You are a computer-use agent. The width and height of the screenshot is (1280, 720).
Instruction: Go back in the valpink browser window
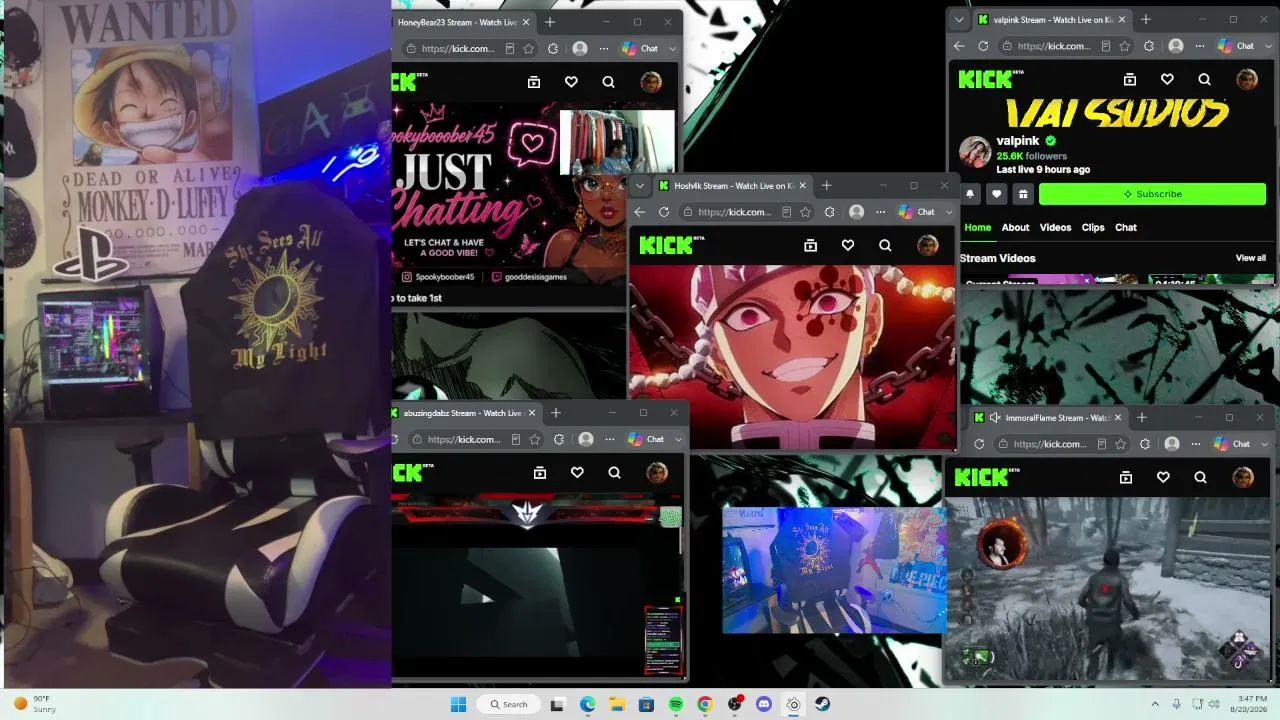pyautogui.click(x=959, y=46)
